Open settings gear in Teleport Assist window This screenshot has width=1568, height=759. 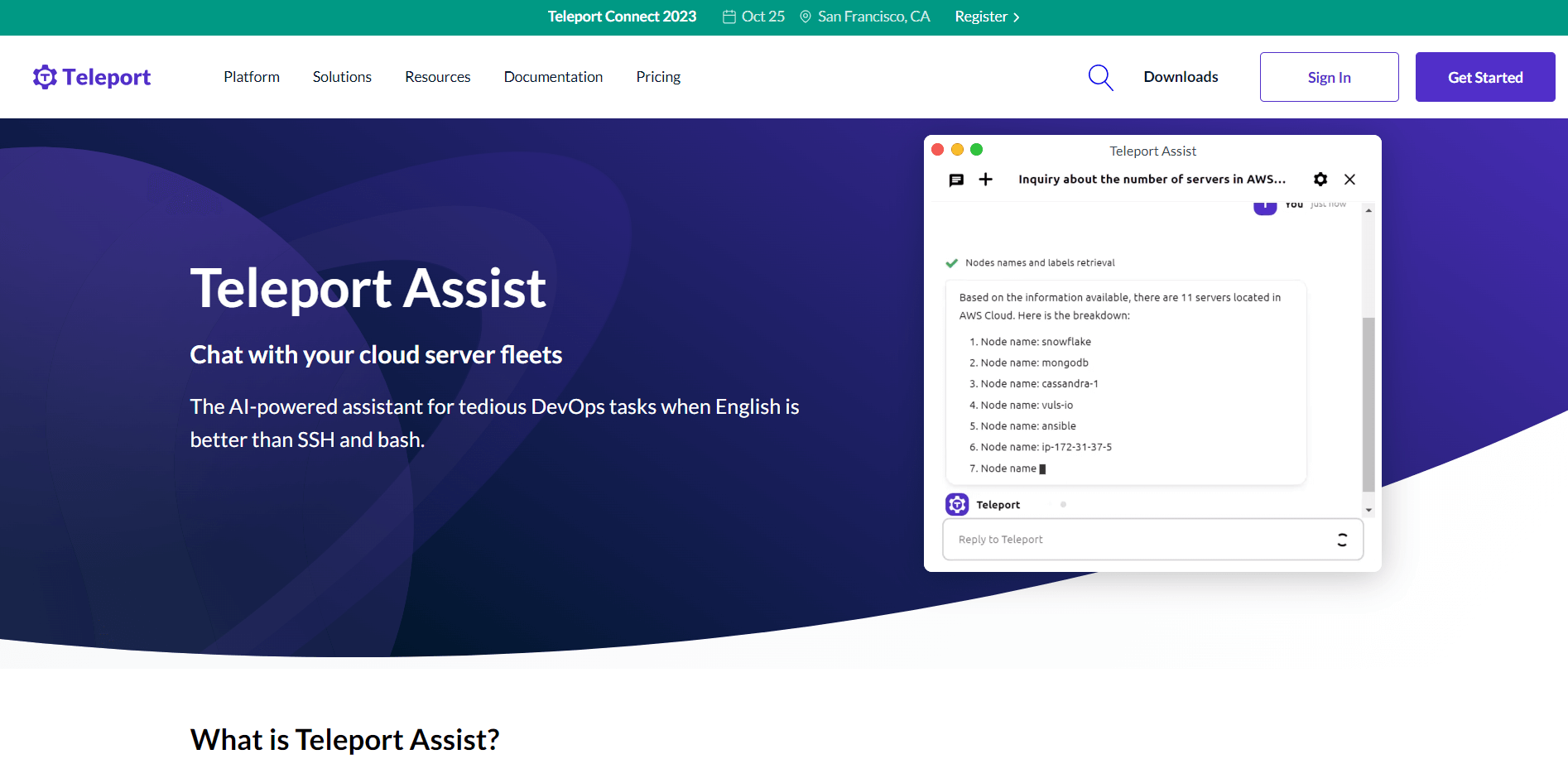point(1320,179)
